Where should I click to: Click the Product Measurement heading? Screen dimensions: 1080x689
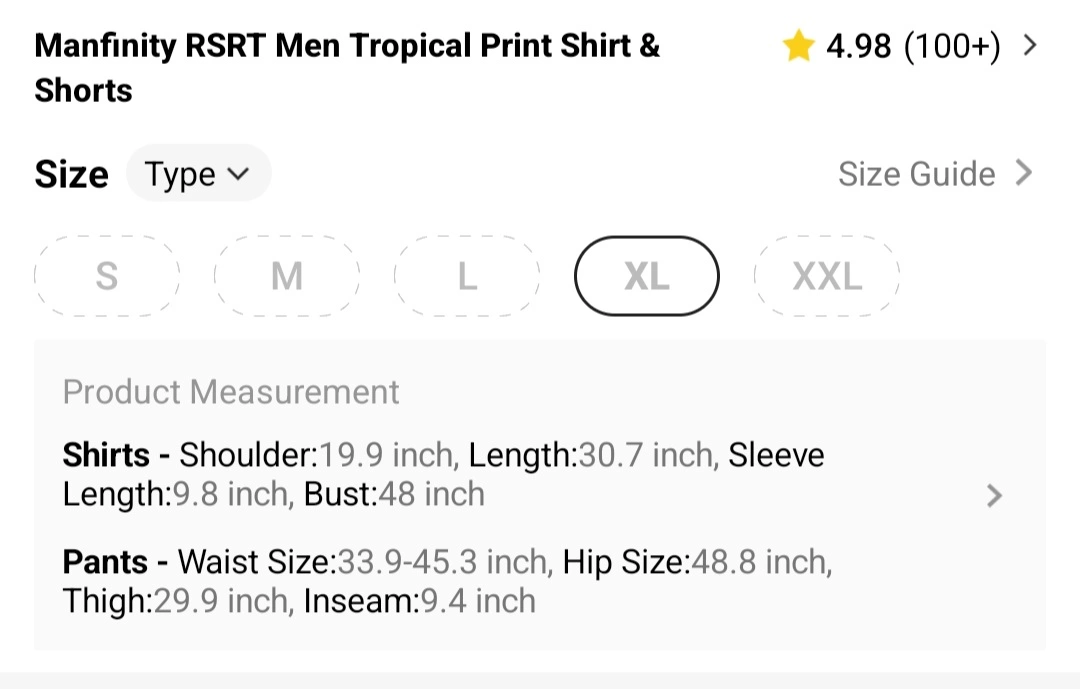point(231,392)
